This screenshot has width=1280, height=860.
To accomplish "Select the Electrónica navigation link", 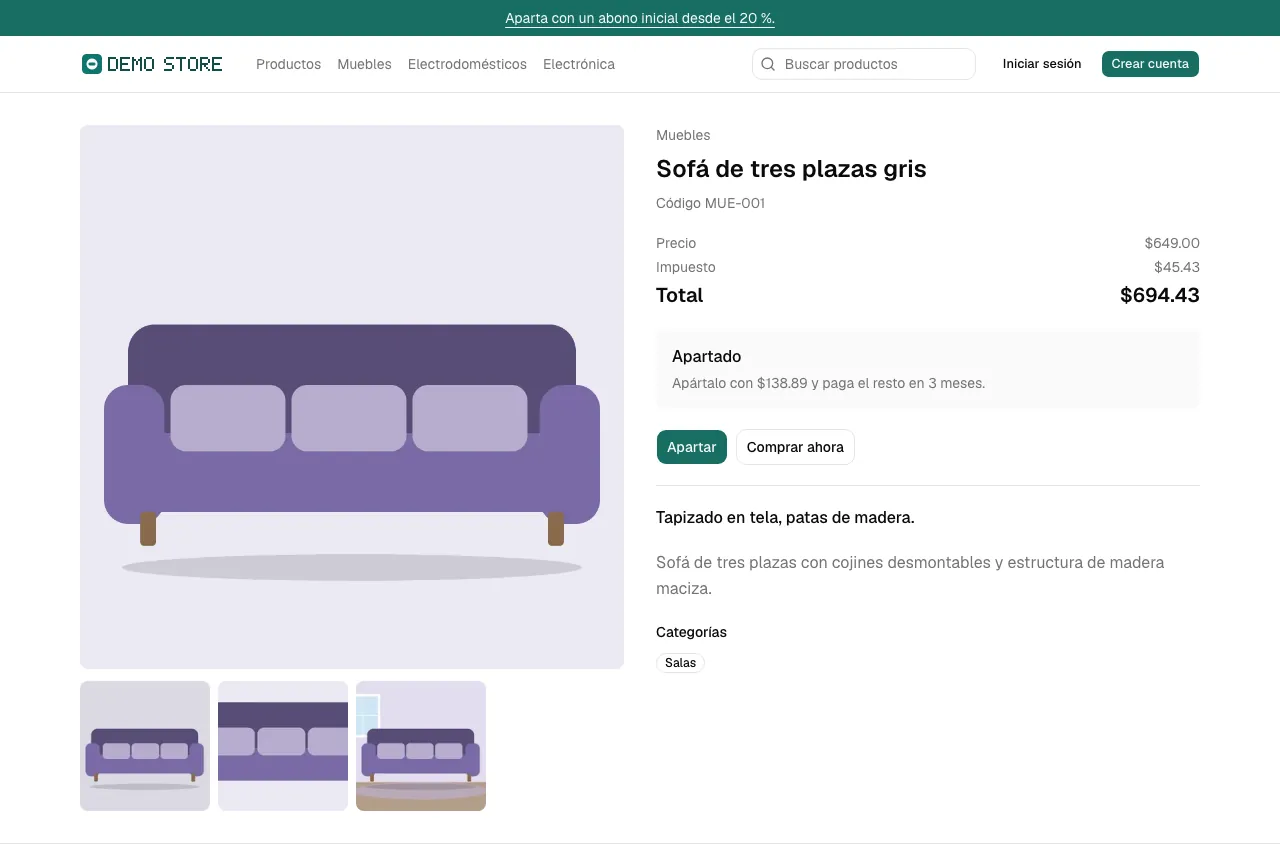I will pyautogui.click(x=579, y=64).
